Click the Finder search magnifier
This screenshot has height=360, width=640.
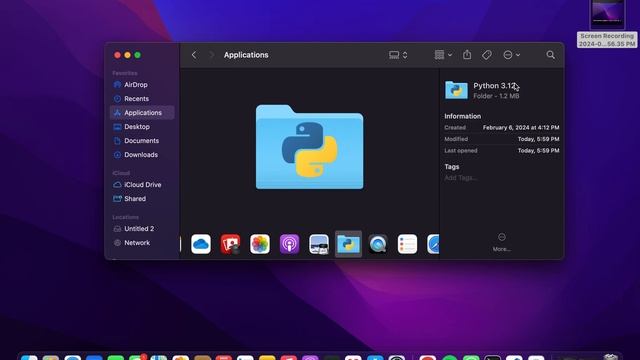(551, 55)
